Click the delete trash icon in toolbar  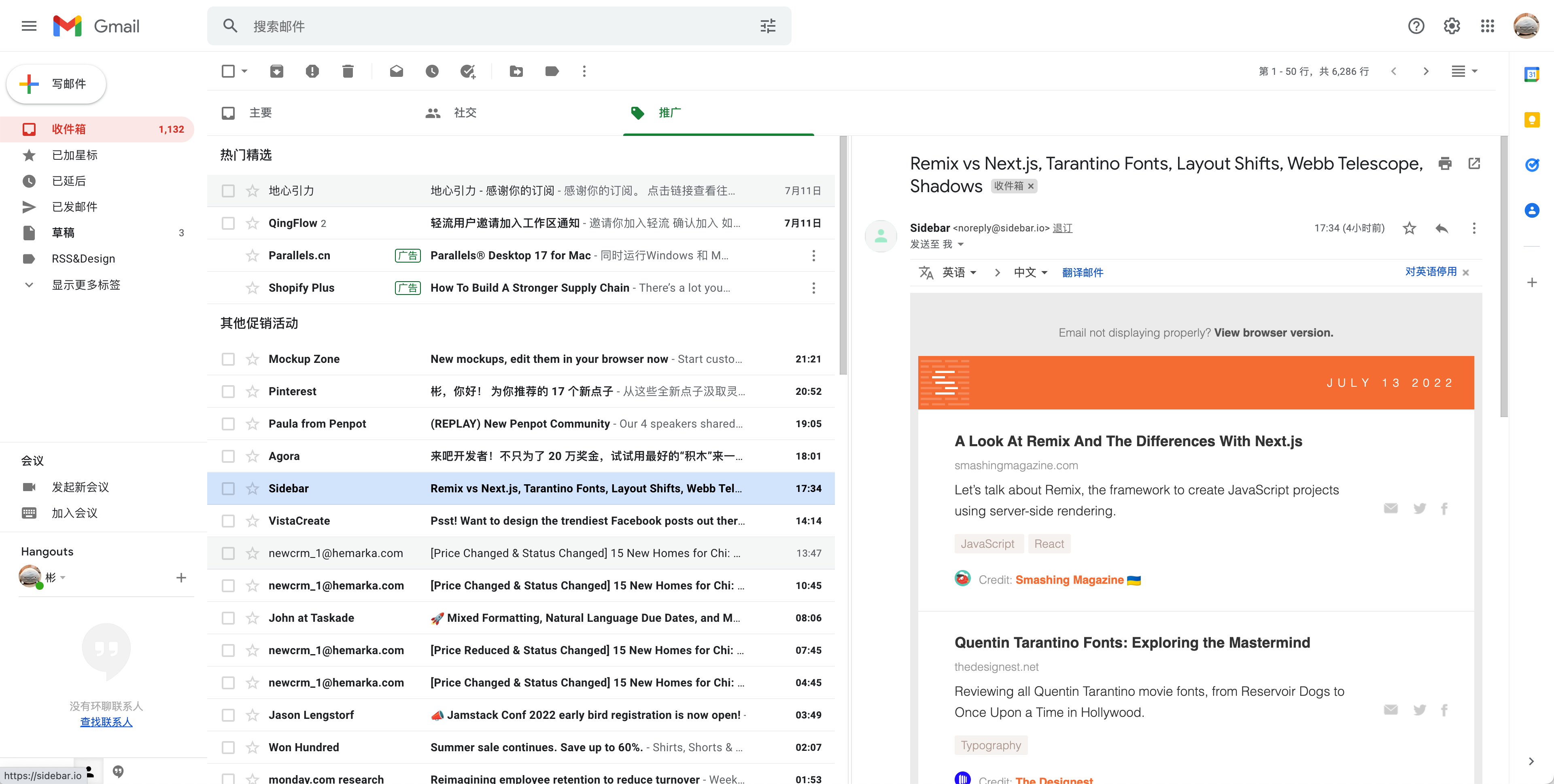(348, 71)
